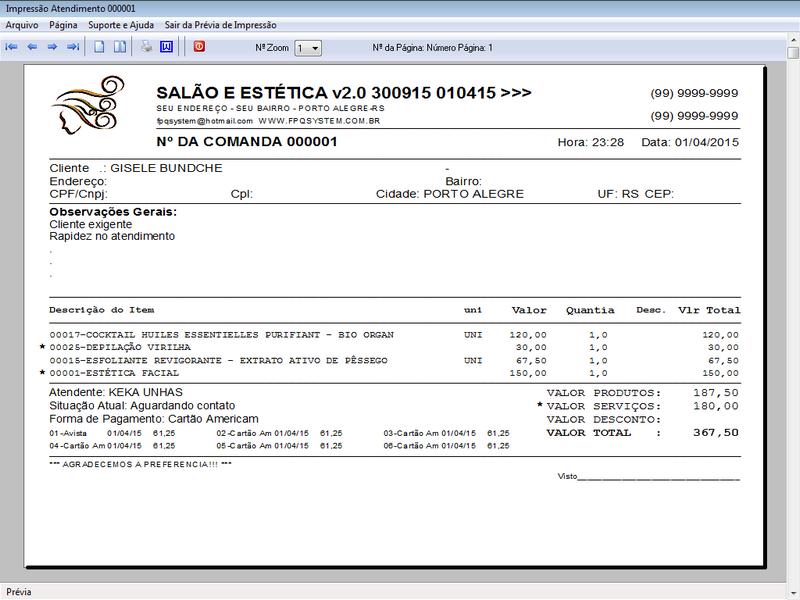This screenshot has width=800, height=600.
Task: Click 'Rapidez no atendimento' note
Action: tap(112, 236)
